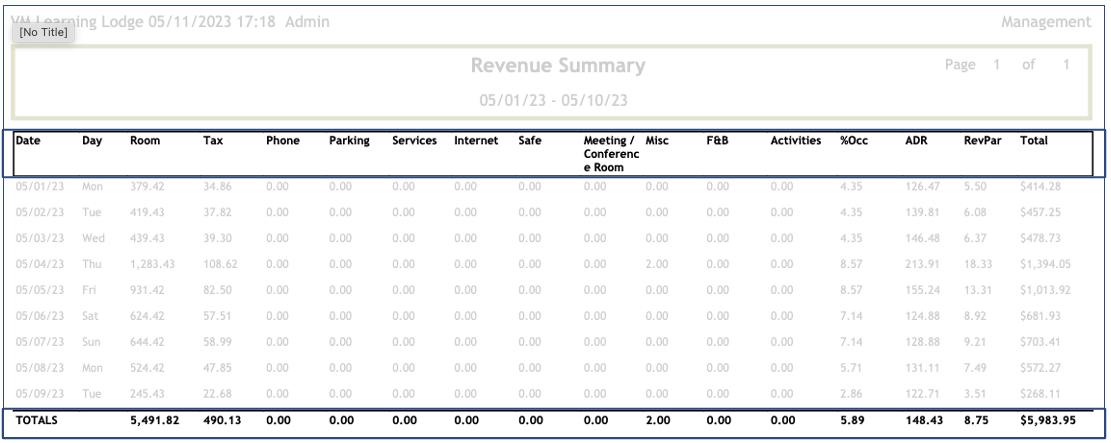This screenshot has width=1111, height=443.
Task: Select the Tax column header
Action: (213, 142)
